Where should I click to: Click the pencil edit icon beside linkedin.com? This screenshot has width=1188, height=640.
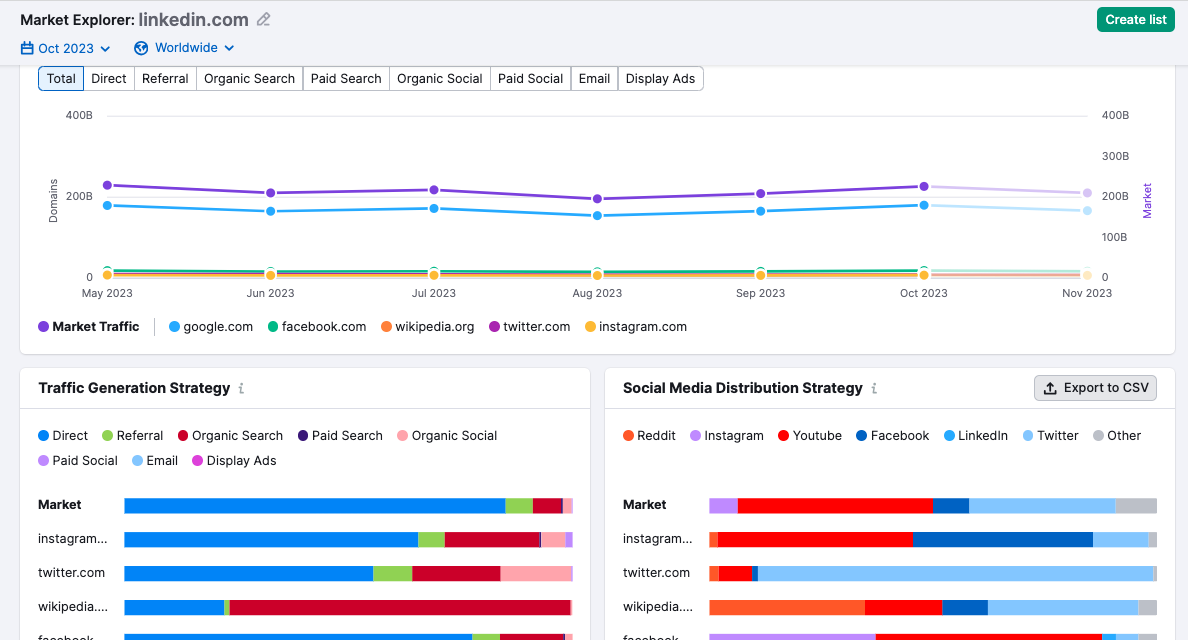[264, 20]
